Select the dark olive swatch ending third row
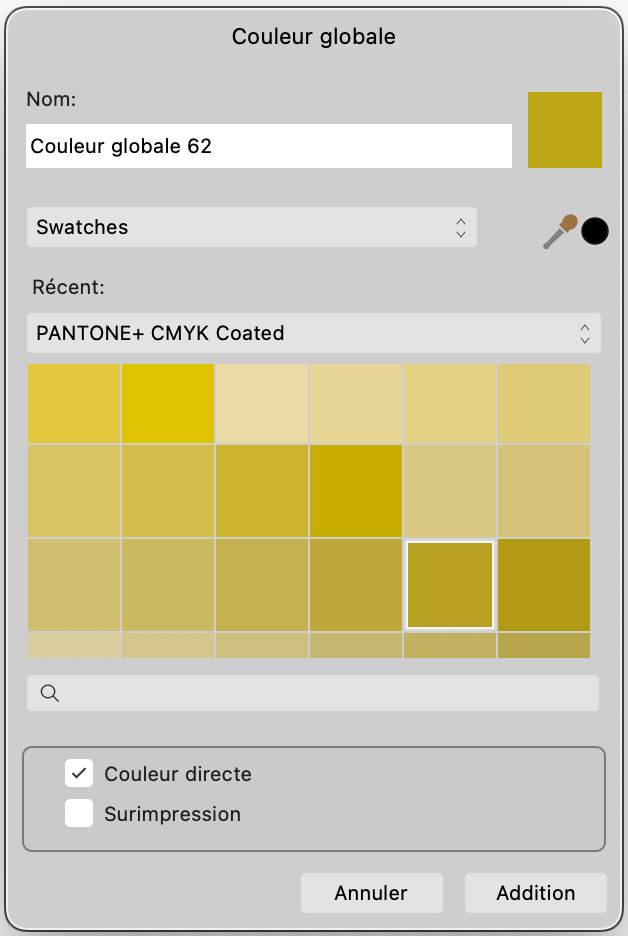This screenshot has width=628, height=936. click(x=544, y=585)
